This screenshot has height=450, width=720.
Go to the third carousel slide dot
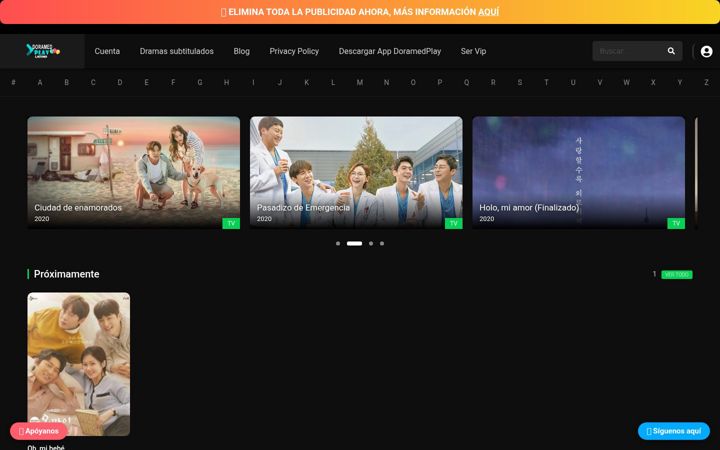pyautogui.click(x=371, y=243)
